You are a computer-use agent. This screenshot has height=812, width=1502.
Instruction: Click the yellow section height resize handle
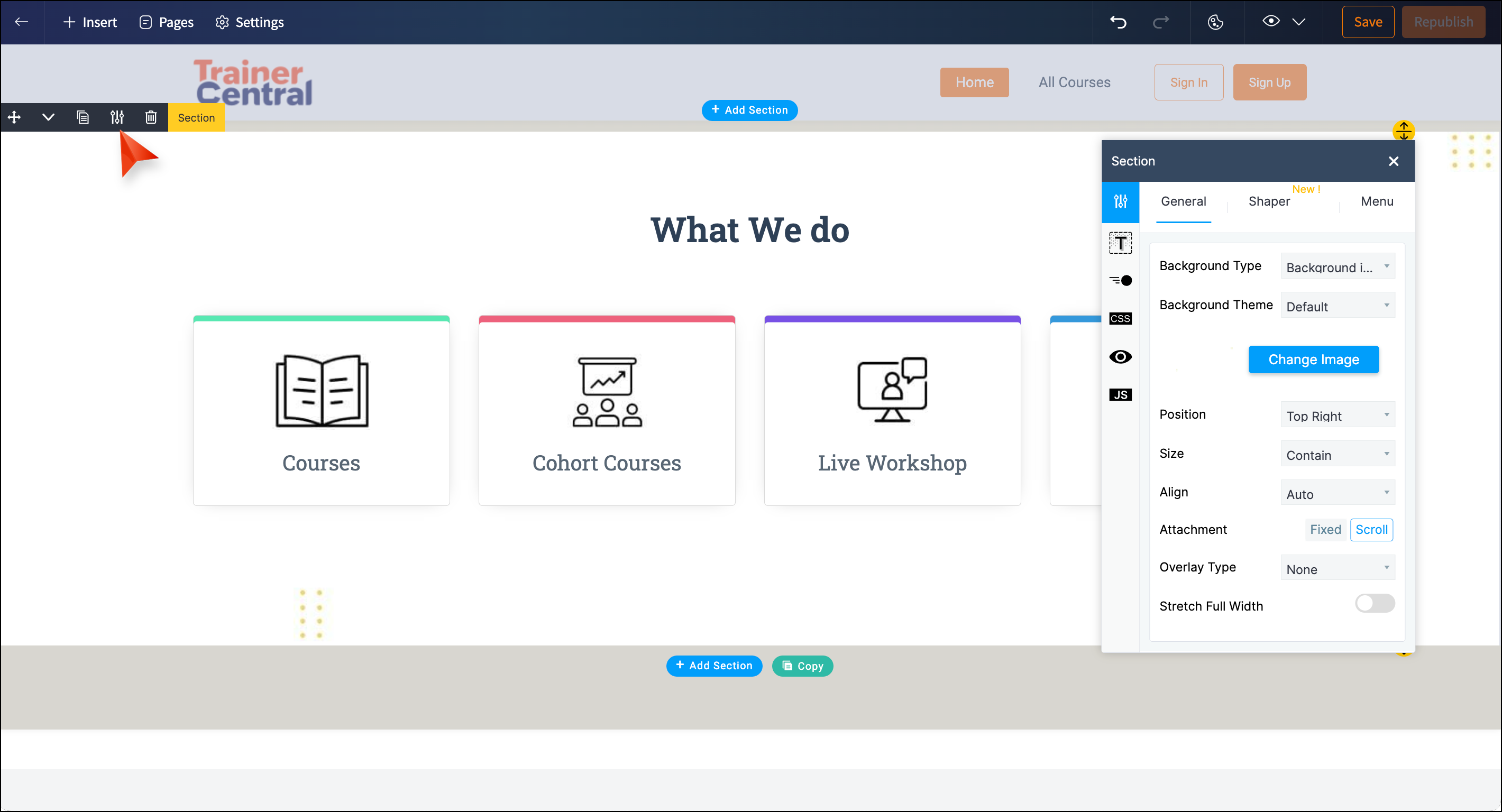[1403, 131]
